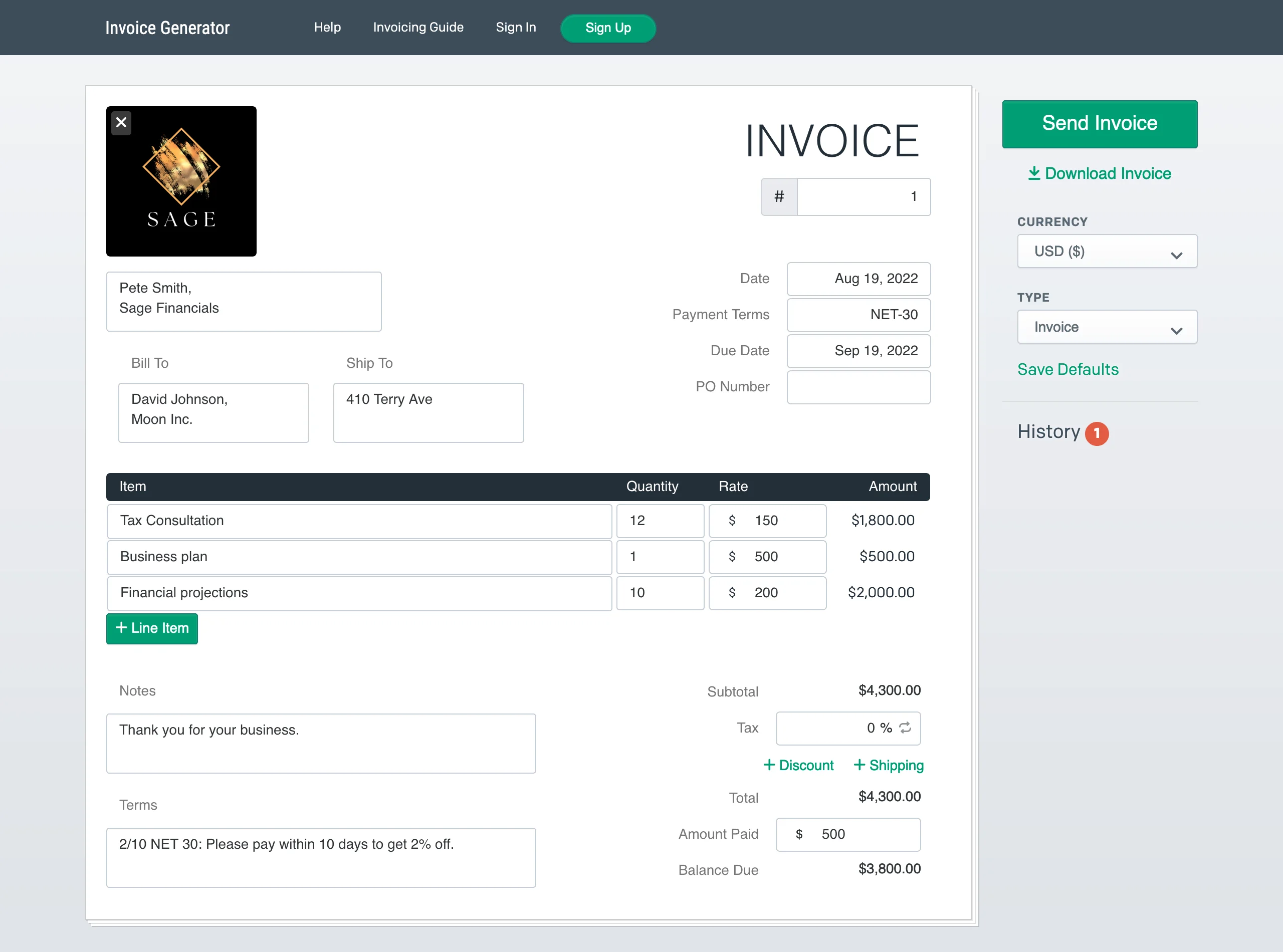Viewport: 1283px width, 952px height.
Task: Toggle tax type using the refresh icon
Action: (x=906, y=728)
